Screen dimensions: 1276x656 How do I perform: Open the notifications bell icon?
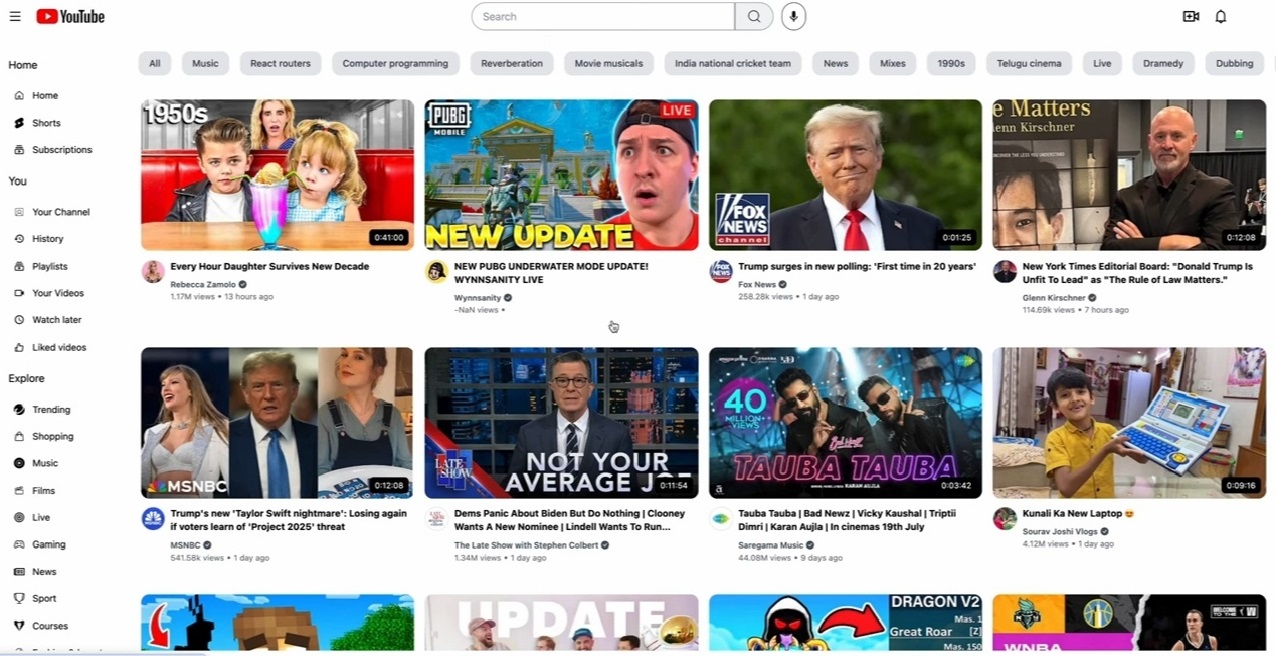(1220, 16)
